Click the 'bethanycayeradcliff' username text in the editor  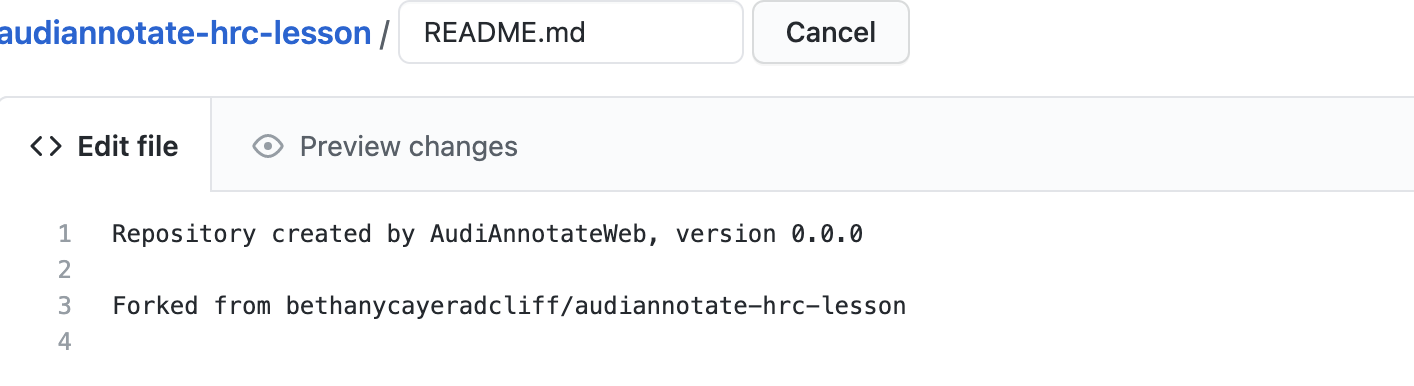pyautogui.click(x=423, y=307)
